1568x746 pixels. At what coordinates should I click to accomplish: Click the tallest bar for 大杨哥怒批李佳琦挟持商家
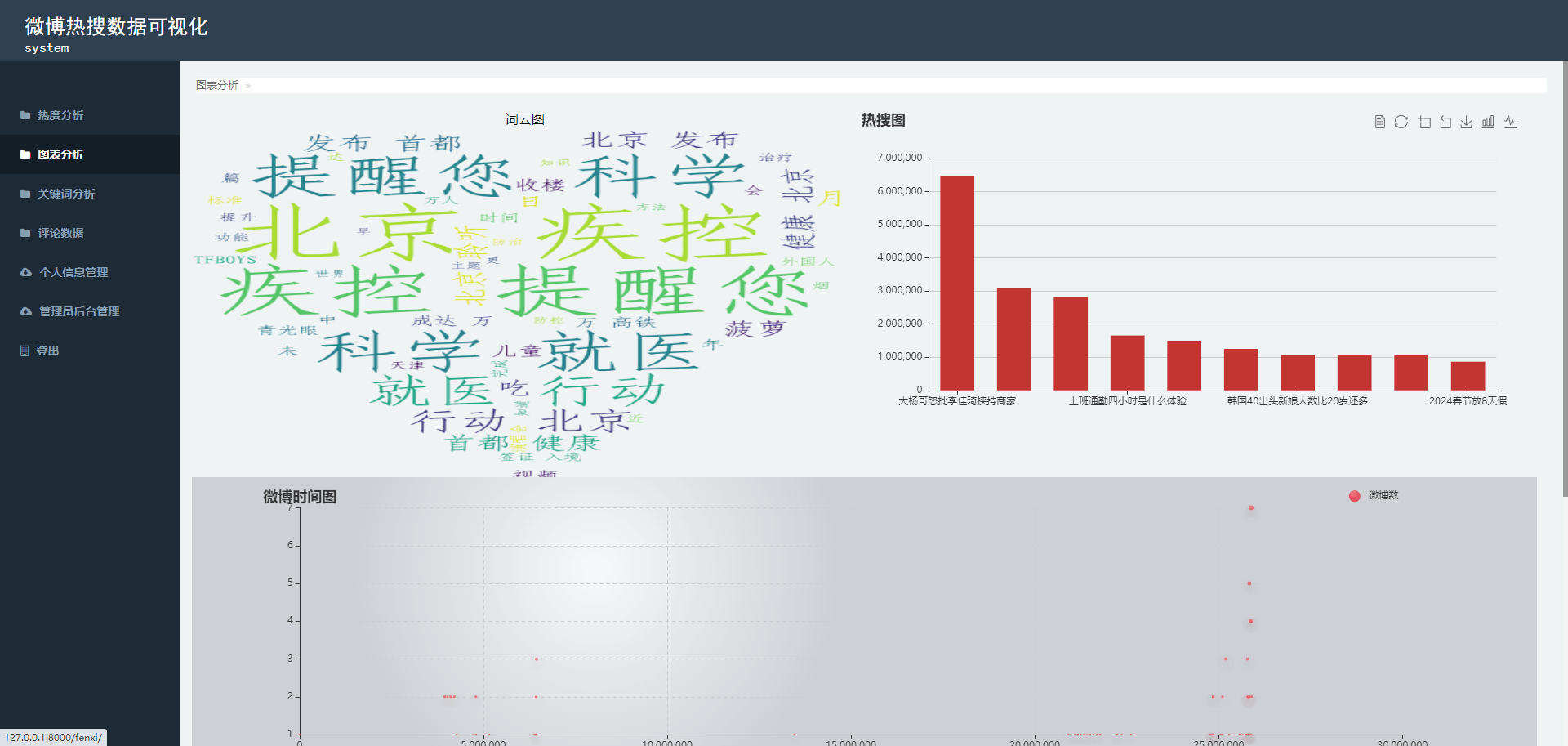(x=957, y=283)
